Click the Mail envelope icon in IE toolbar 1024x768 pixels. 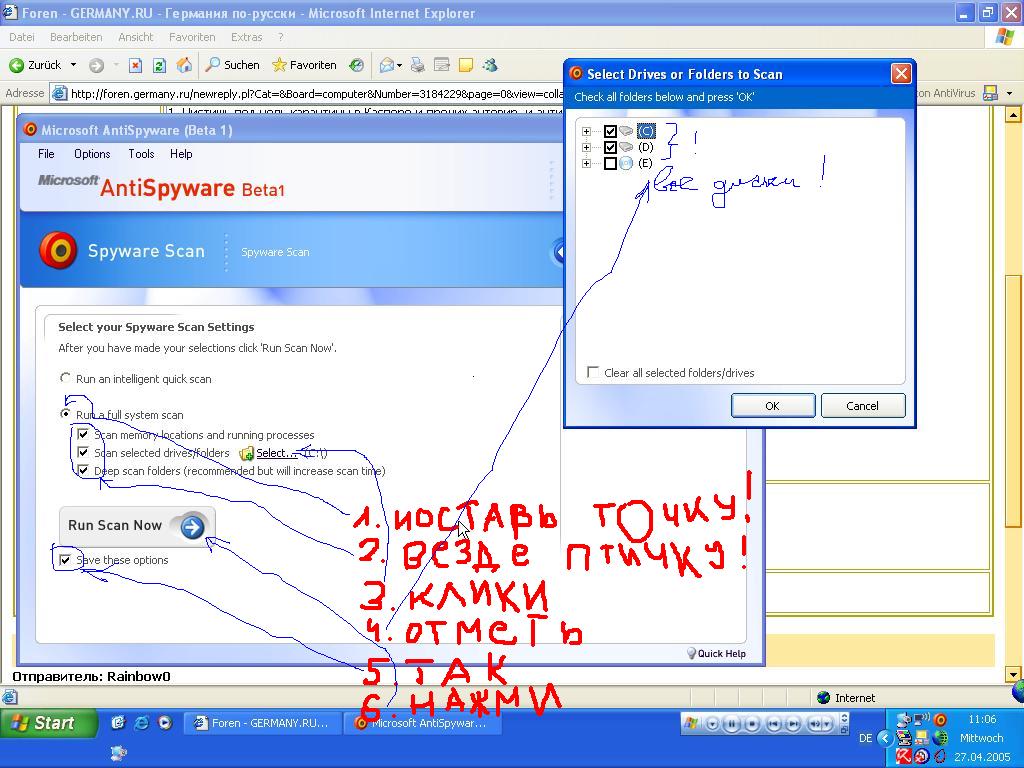point(387,65)
